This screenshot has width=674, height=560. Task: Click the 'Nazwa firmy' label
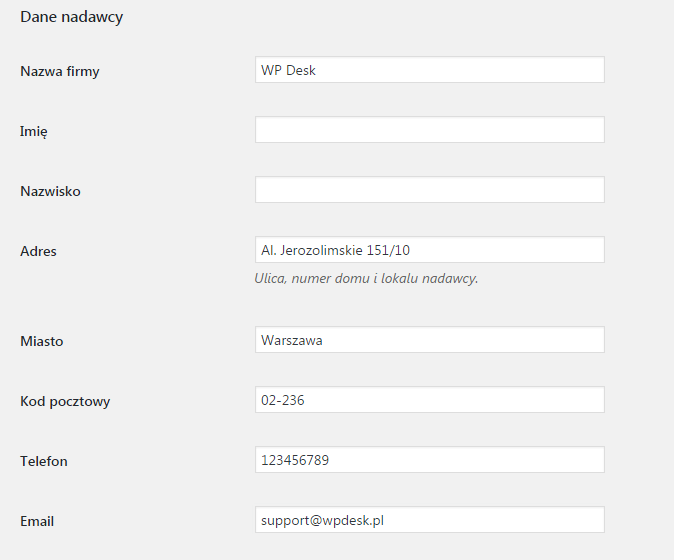click(60, 71)
